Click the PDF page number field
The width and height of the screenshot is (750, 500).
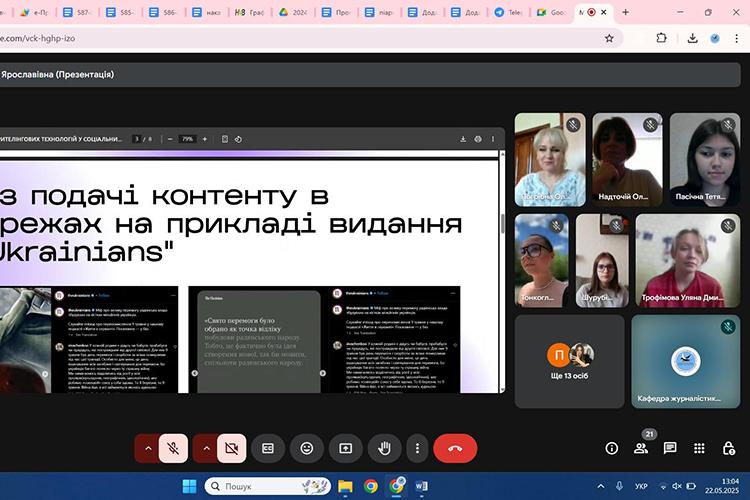coord(137,139)
